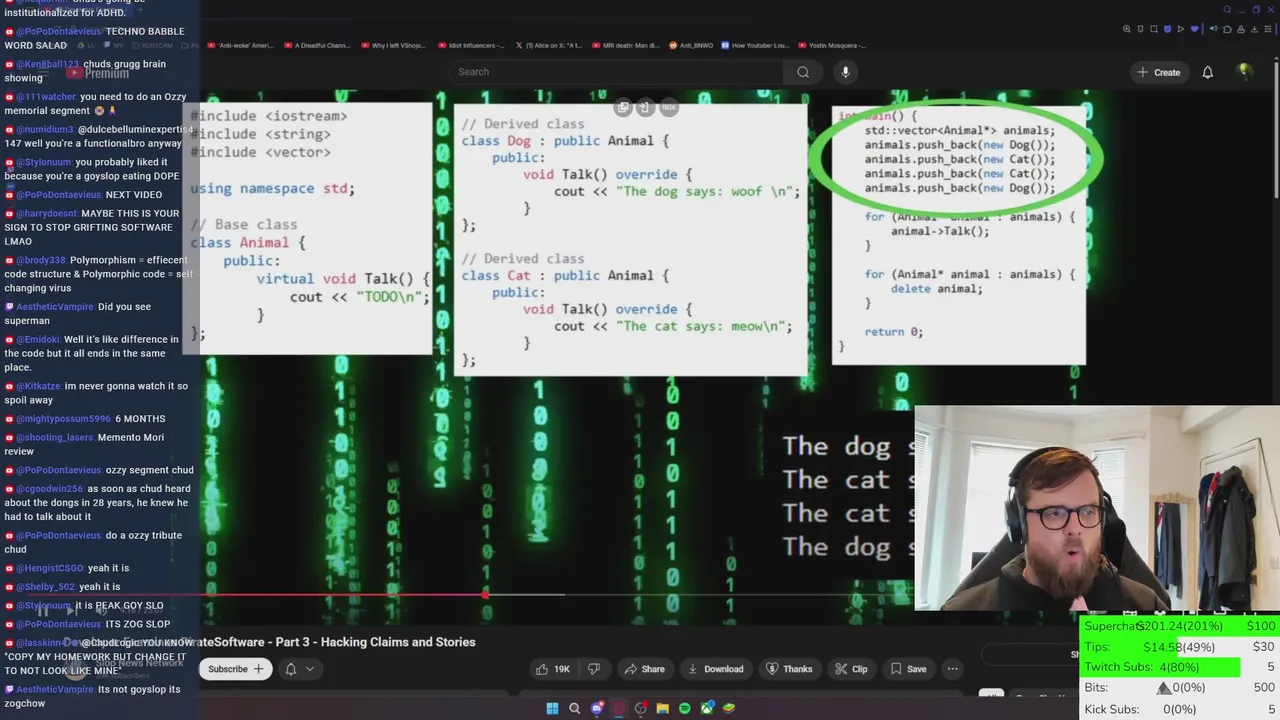Toggle the subscription notification bell
Image resolution: width=1280 pixels, height=720 pixels.
(x=291, y=669)
